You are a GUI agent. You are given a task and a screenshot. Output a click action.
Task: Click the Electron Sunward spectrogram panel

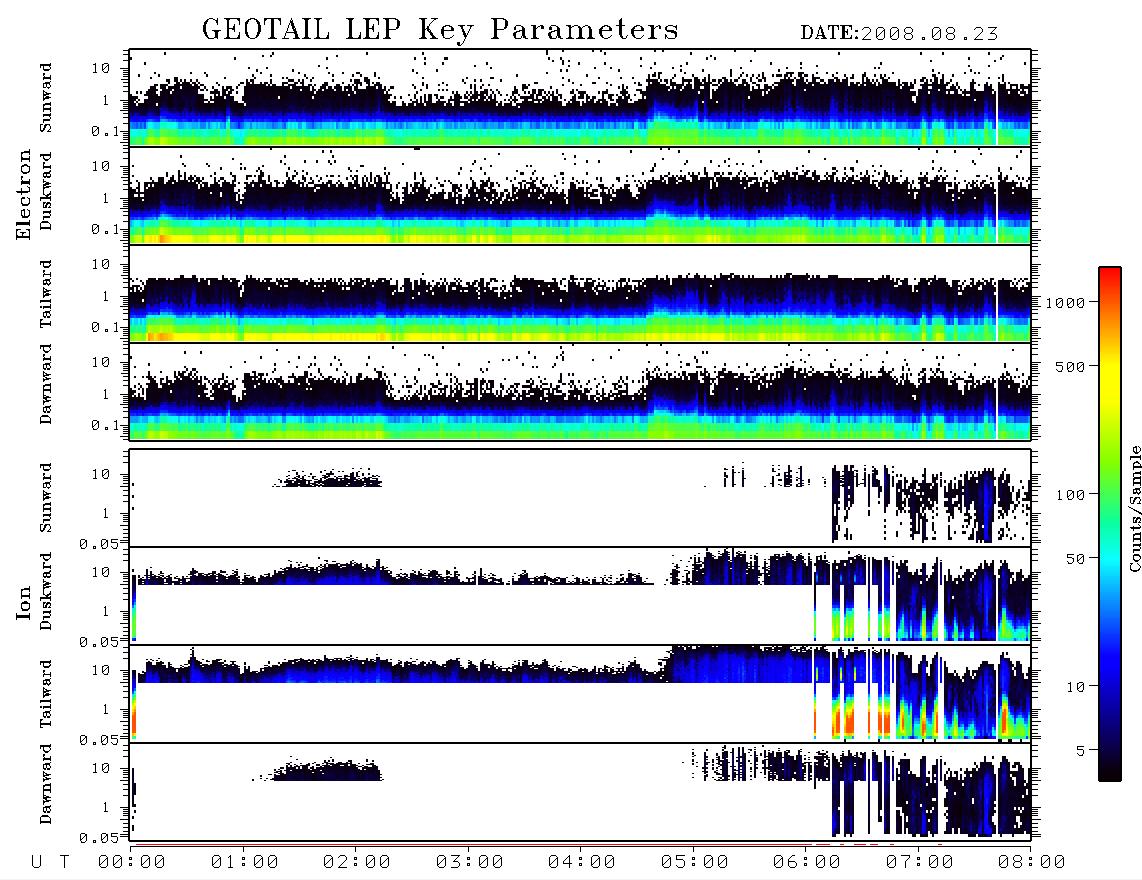[x=580, y=97]
